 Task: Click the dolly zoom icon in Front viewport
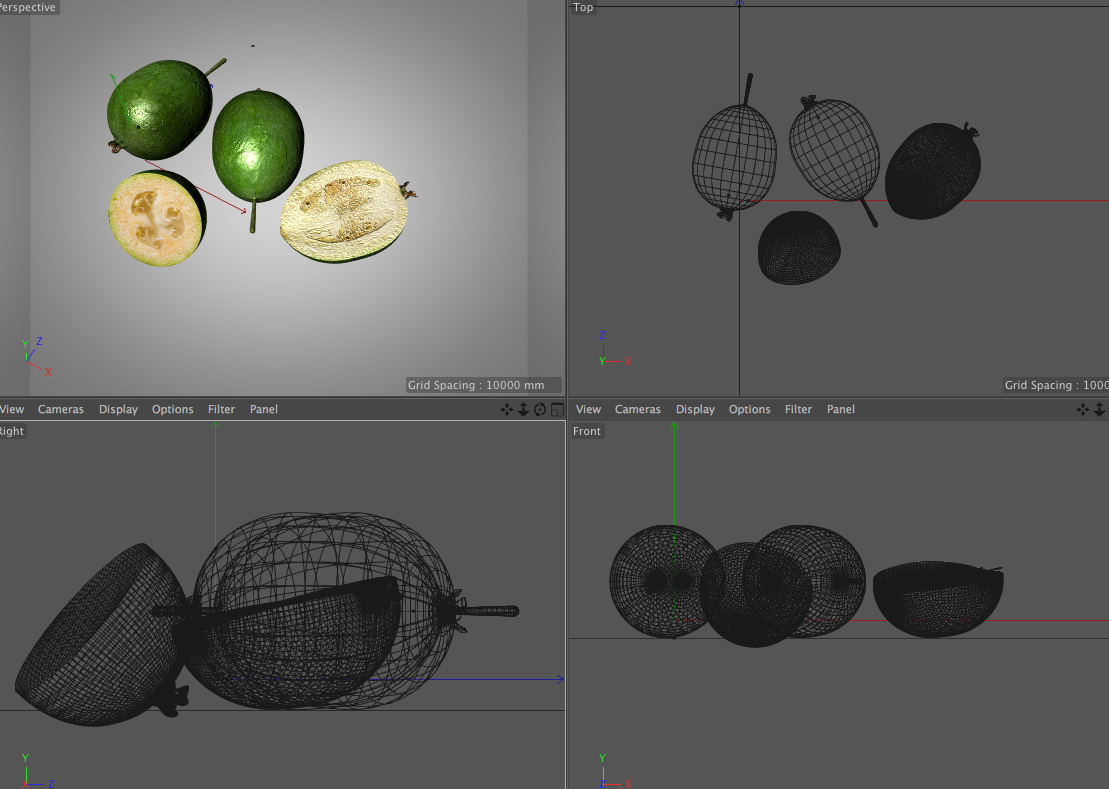[1099, 409]
